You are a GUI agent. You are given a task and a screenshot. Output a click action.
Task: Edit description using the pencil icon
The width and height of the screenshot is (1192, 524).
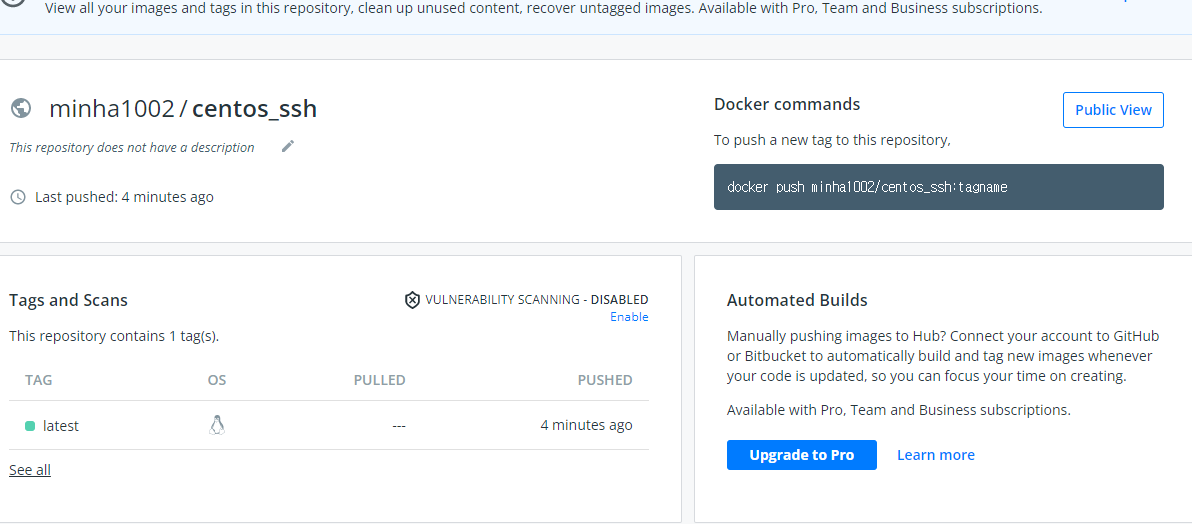pyautogui.click(x=287, y=147)
